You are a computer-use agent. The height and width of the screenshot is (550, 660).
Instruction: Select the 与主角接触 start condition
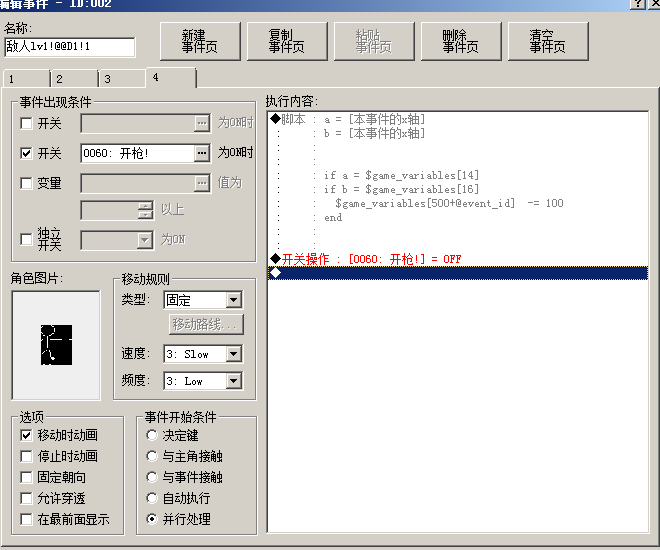tap(152, 456)
